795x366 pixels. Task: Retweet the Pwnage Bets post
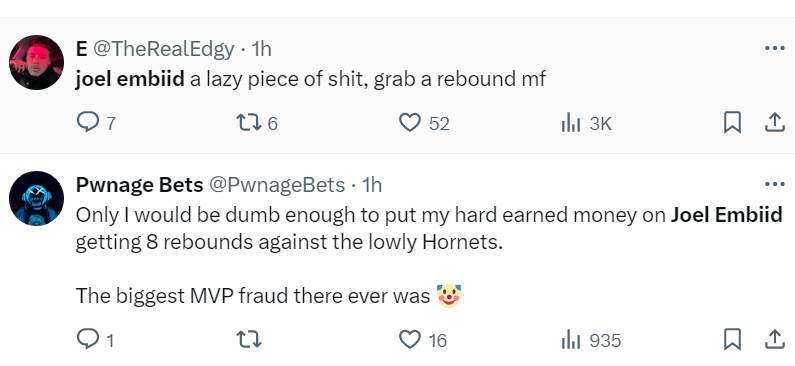249,340
